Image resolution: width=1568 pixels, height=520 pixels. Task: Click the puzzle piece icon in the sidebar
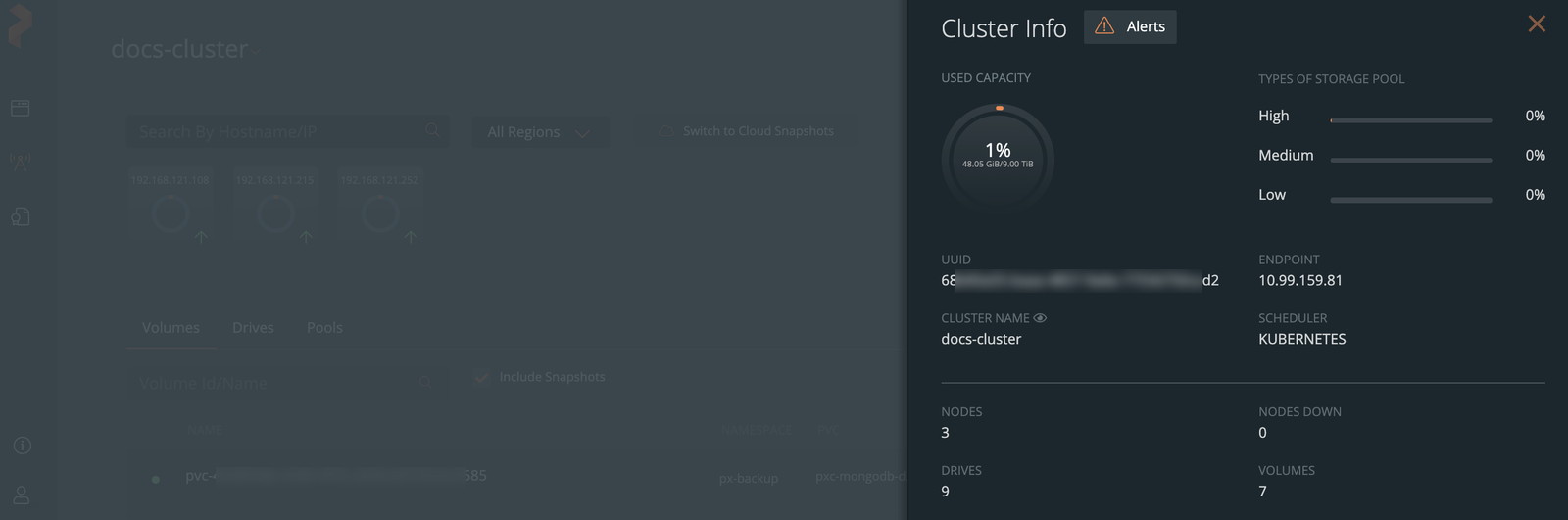tap(21, 216)
